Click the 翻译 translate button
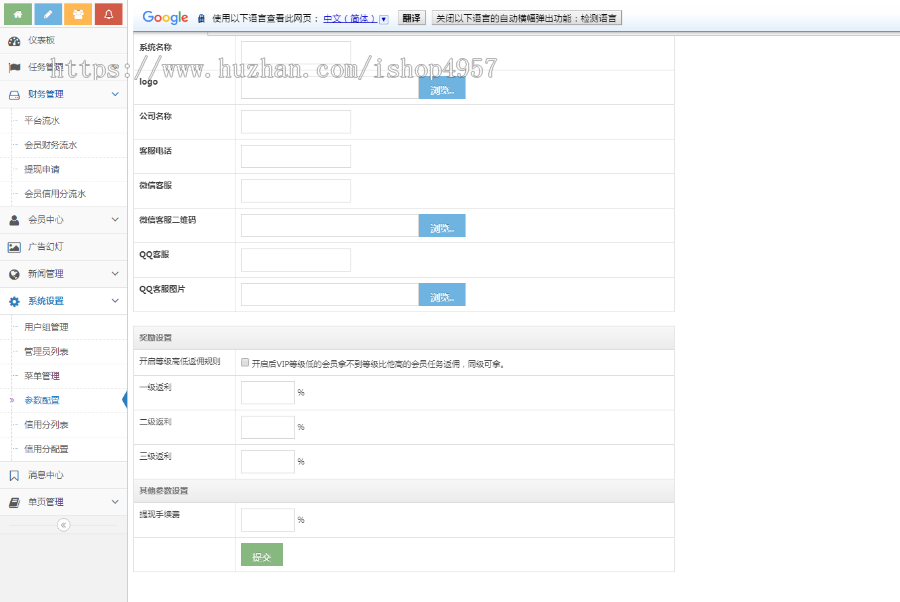The image size is (900, 602). (x=411, y=16)
